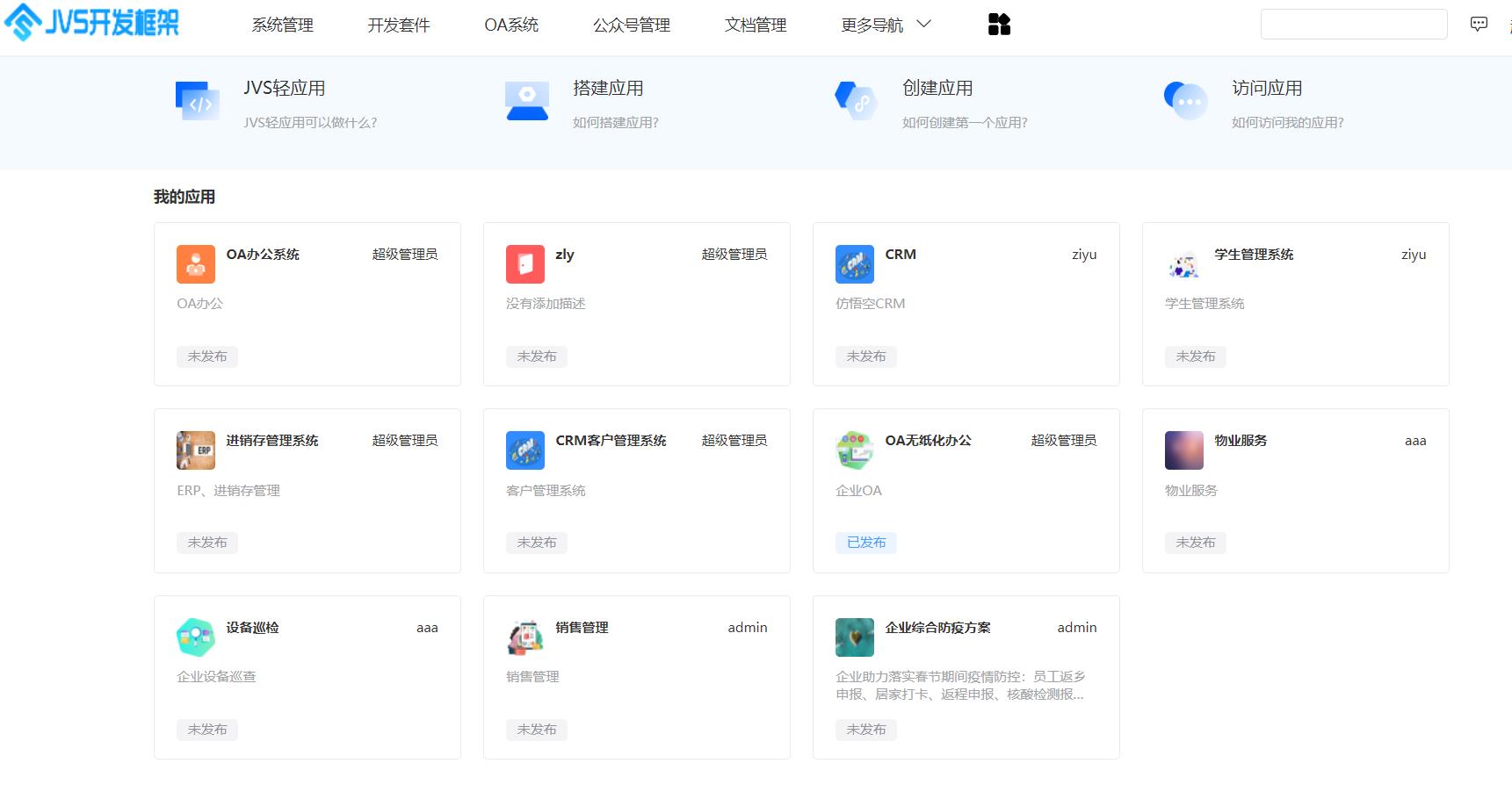Viewport: 1512px width, 799px height.
Task: Click the 搭建应用 heading
Action: (608, 89)
